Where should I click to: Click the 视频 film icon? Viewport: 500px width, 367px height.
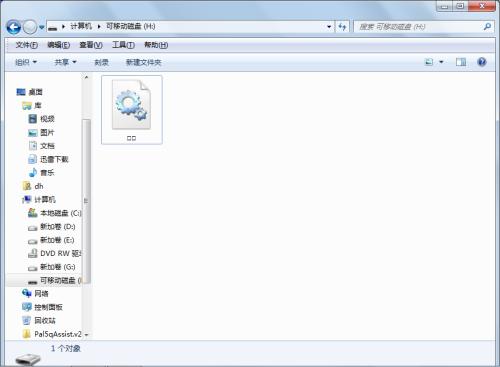point(33,119)
